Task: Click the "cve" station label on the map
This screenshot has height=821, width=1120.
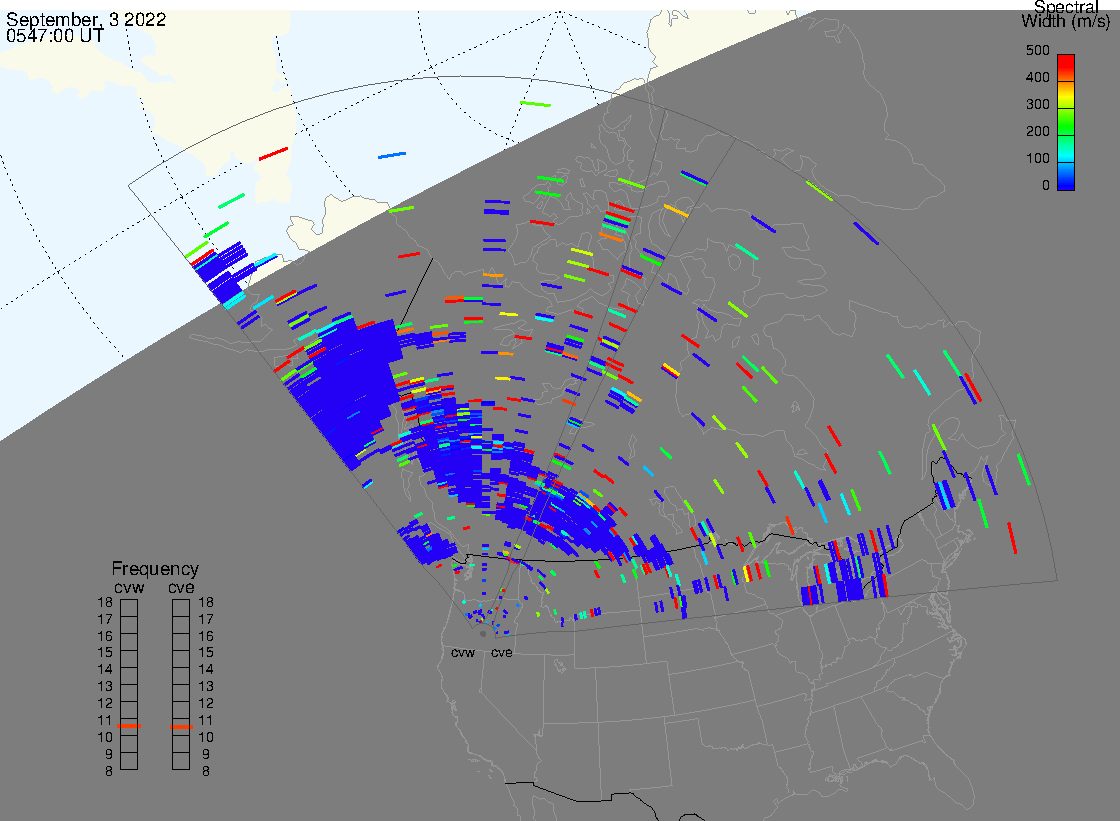Action: (501, 652)
